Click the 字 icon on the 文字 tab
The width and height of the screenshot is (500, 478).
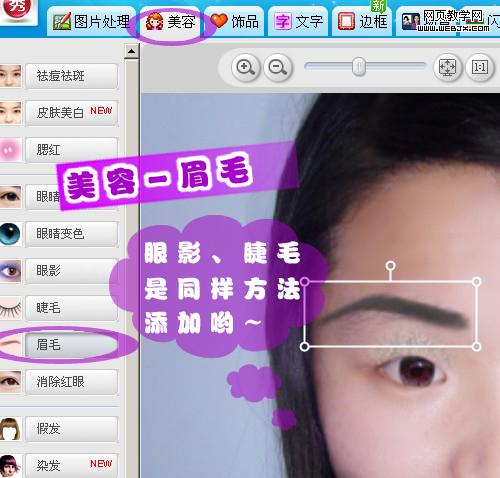coord(283,22)
